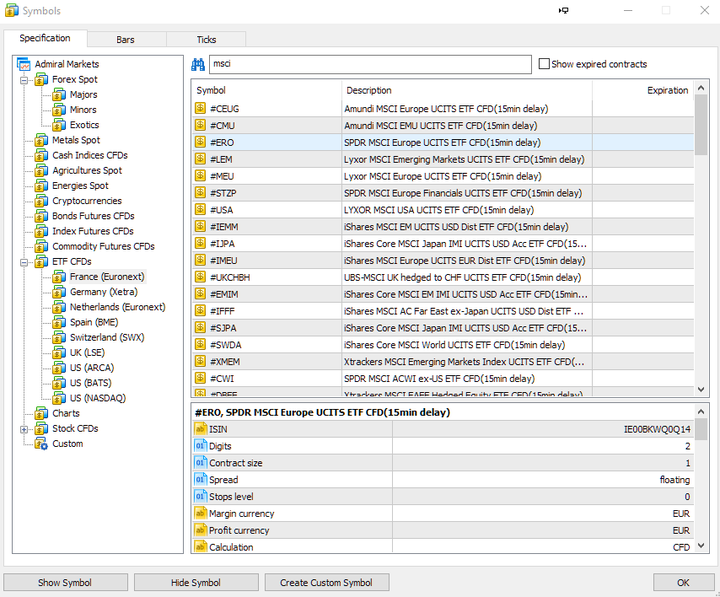Click the Cryptocurrencies folder icon

(x=41, y=201)
